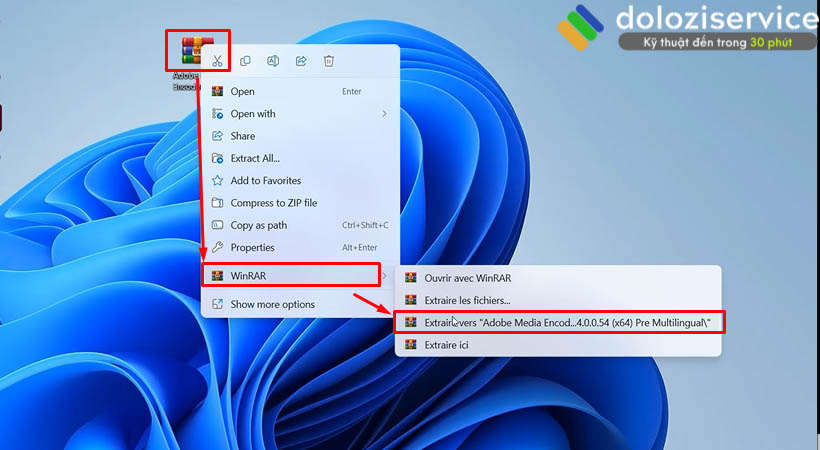Click the Delete trash icon

329,61
